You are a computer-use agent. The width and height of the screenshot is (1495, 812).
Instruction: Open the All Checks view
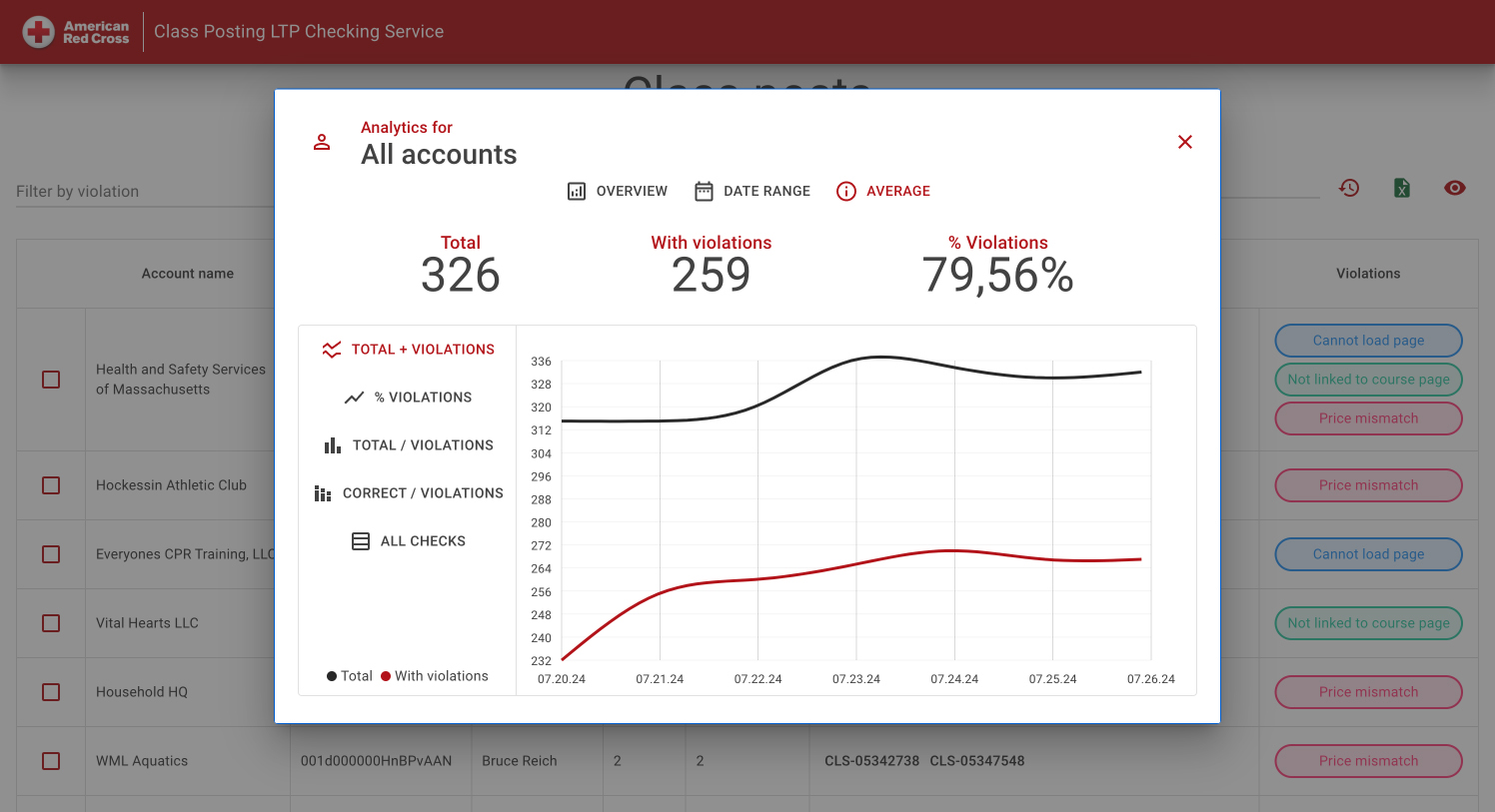408,541
